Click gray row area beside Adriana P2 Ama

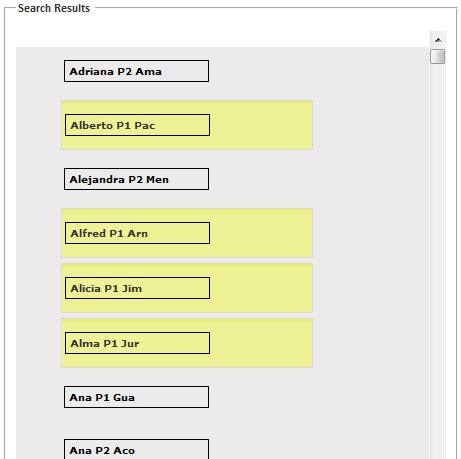click(318, 71)
